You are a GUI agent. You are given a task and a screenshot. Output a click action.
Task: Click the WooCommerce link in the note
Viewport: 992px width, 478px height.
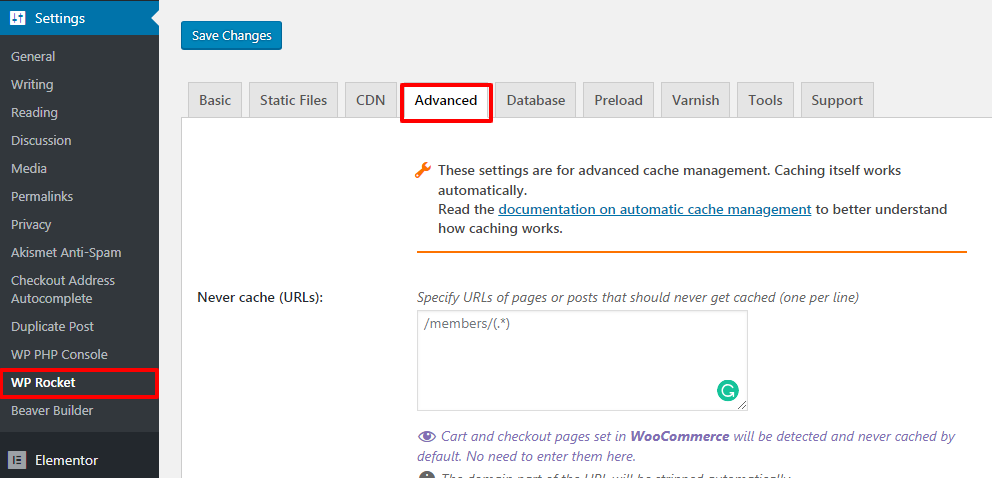(x=680, y=436)
